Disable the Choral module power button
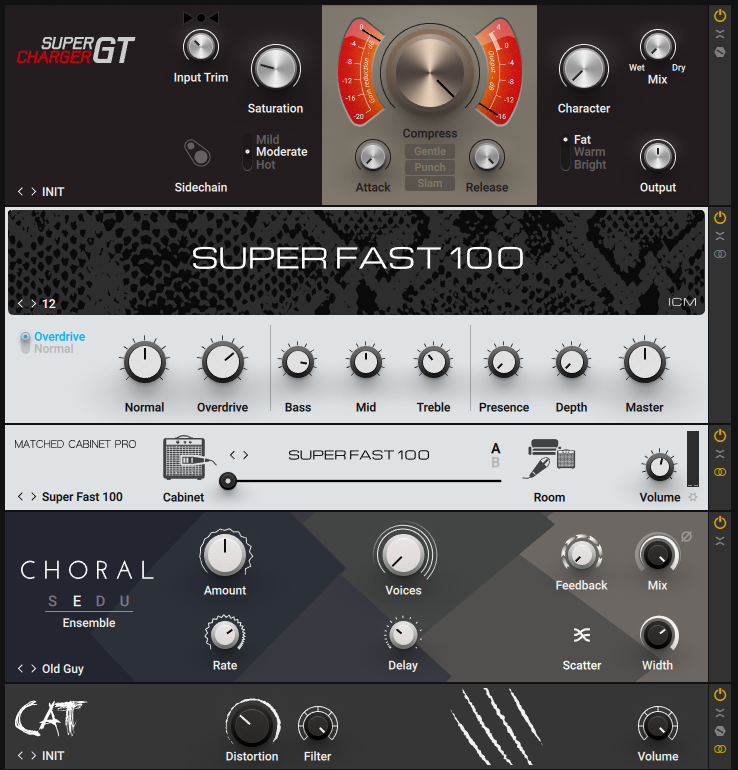Viewport: 738px width, 770px height. pyautogui.click(x=720, y=522)
